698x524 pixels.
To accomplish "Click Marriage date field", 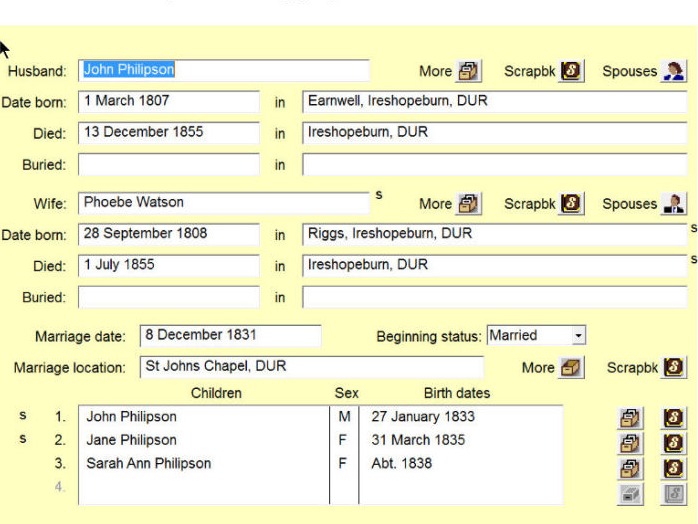I will coord(231,336).
